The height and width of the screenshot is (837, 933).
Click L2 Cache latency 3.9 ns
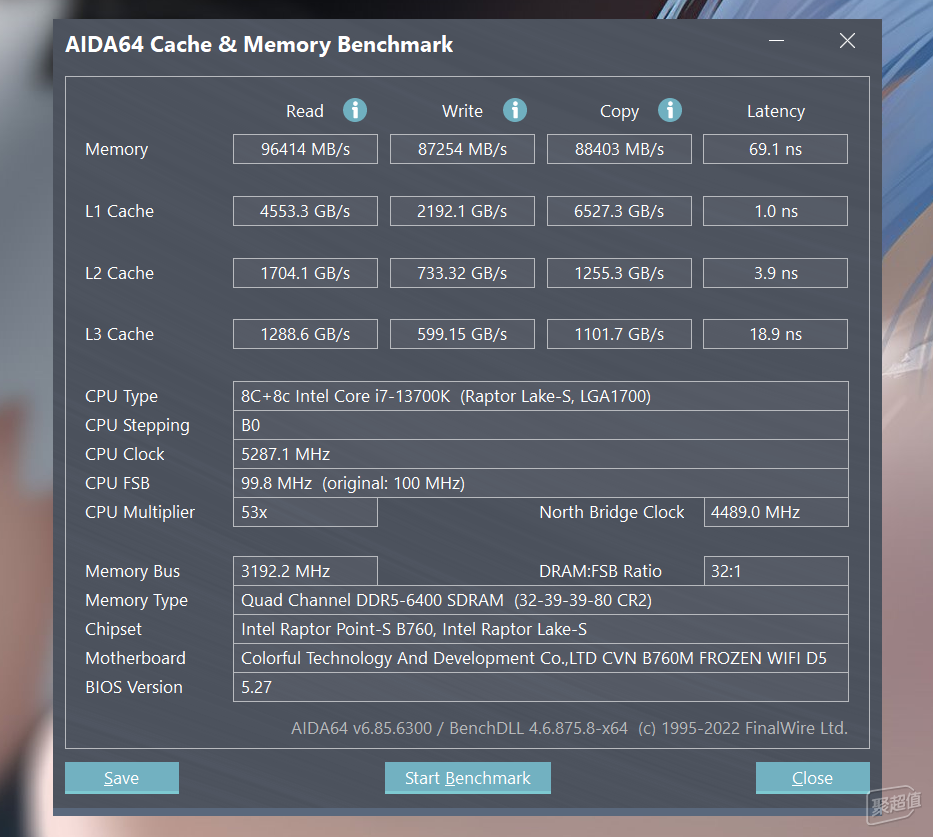pos(775,272)
